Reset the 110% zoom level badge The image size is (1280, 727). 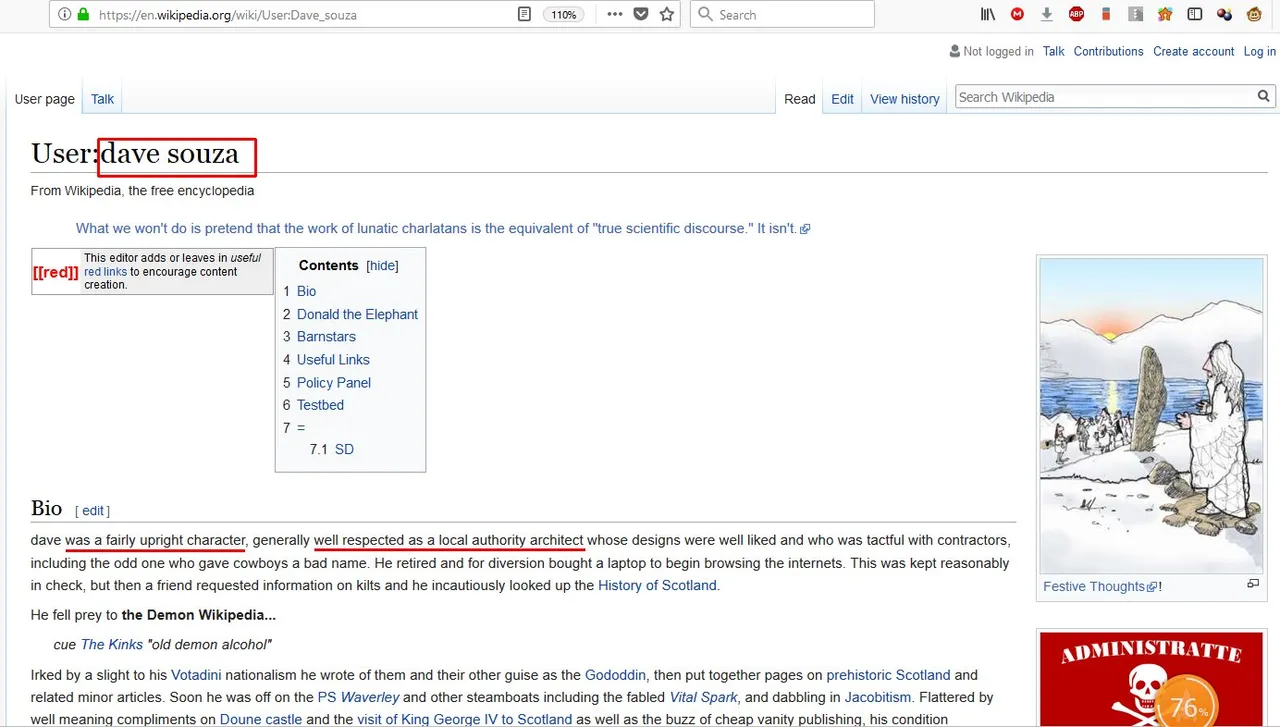(x=564, y=15)
